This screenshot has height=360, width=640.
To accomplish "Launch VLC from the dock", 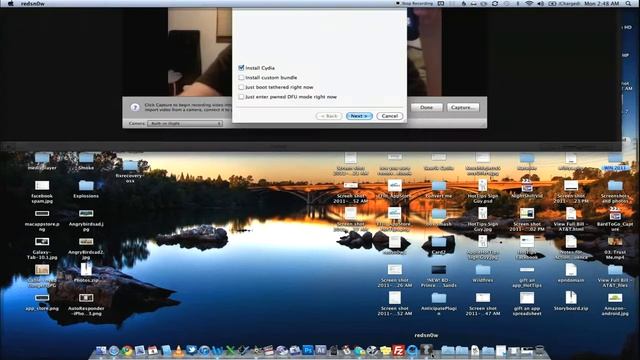I will coord(178,350).
